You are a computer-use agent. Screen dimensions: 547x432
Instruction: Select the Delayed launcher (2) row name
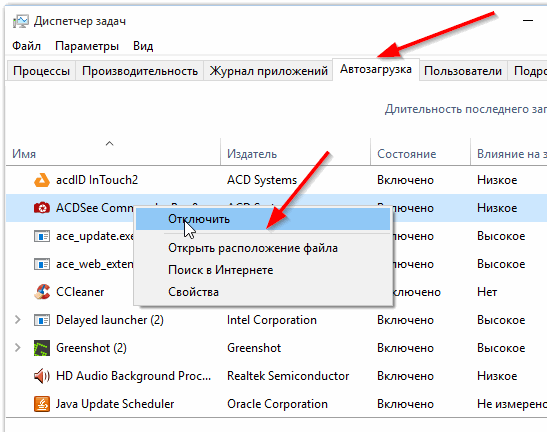pos(110,320)
